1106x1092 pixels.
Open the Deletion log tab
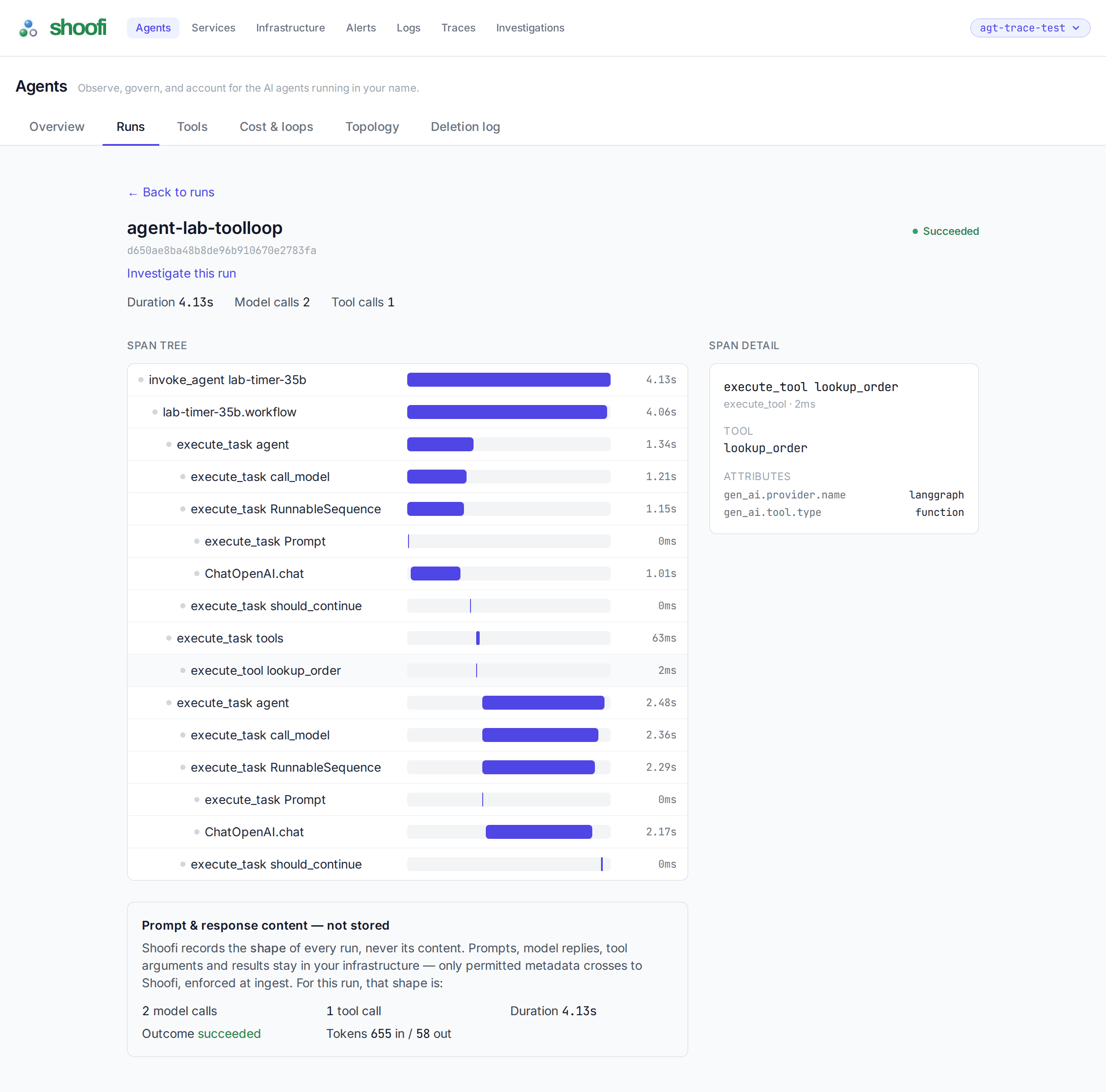465,127
